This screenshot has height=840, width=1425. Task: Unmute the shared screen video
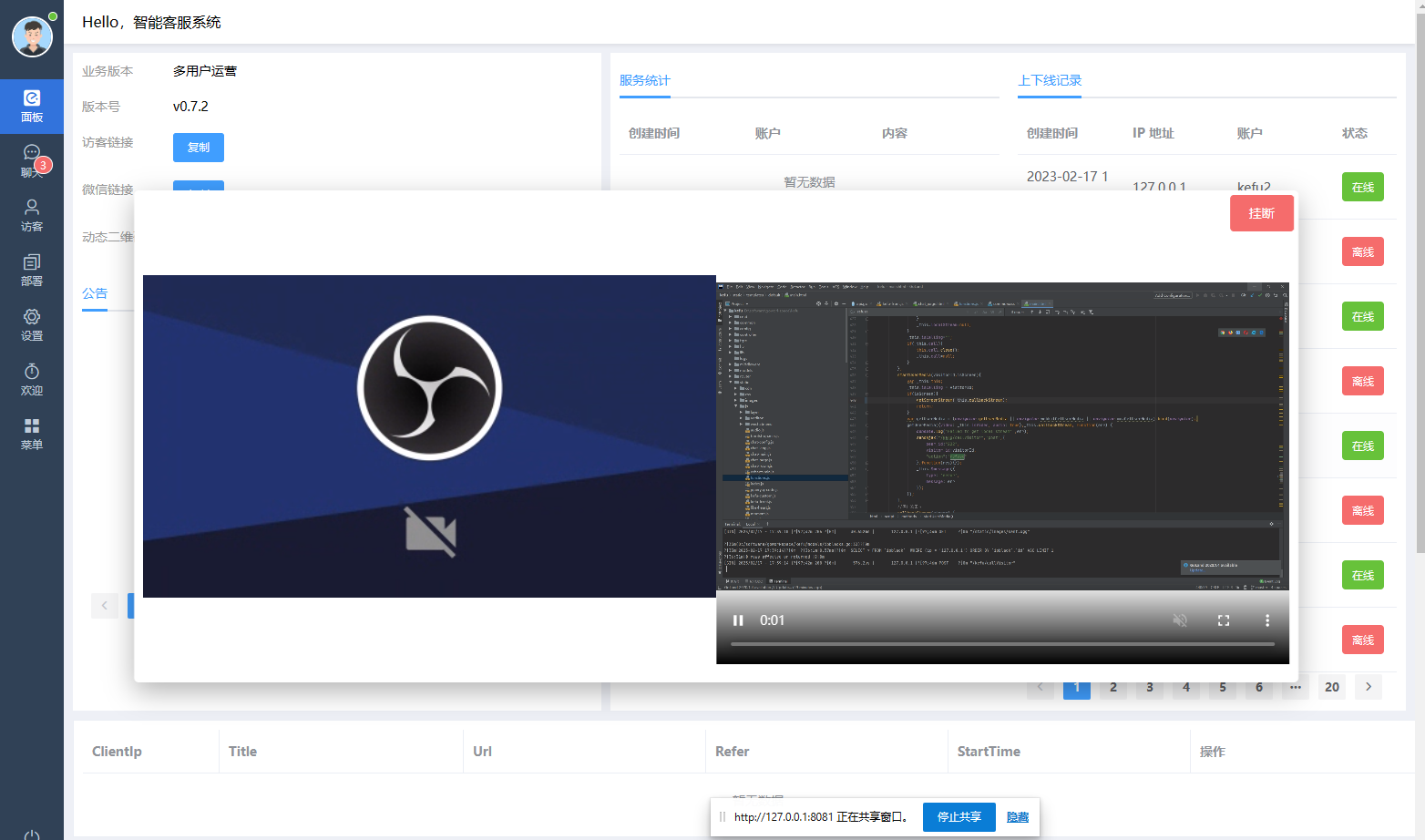pos(1180,620)
